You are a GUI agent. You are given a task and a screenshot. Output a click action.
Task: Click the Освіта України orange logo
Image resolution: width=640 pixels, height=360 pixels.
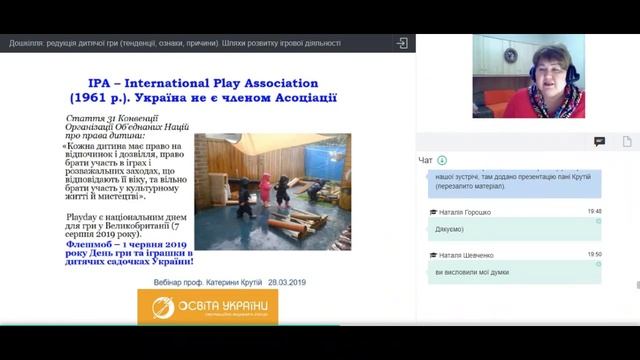tap(208, 307)
